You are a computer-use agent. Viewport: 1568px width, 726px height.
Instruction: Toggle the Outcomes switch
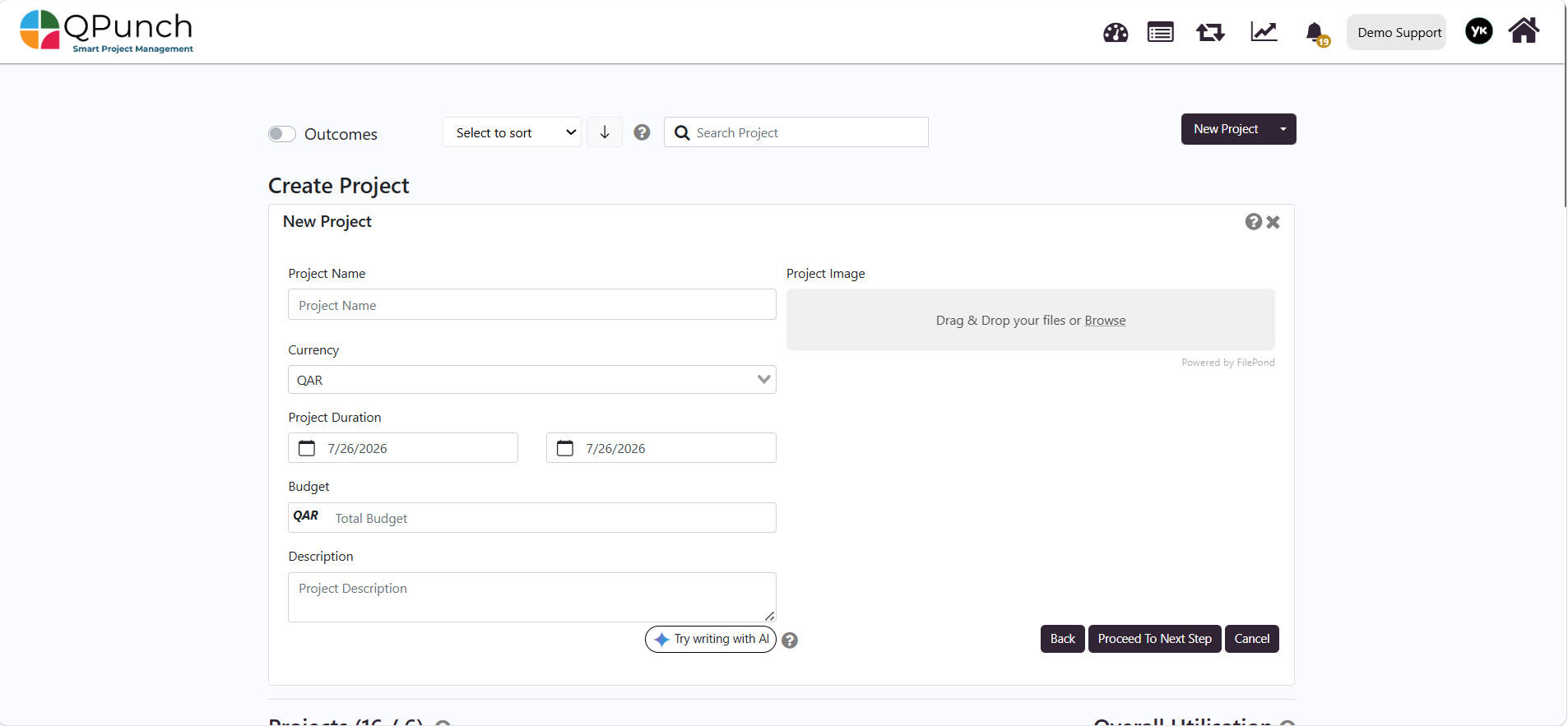click(x=282, y=134)
